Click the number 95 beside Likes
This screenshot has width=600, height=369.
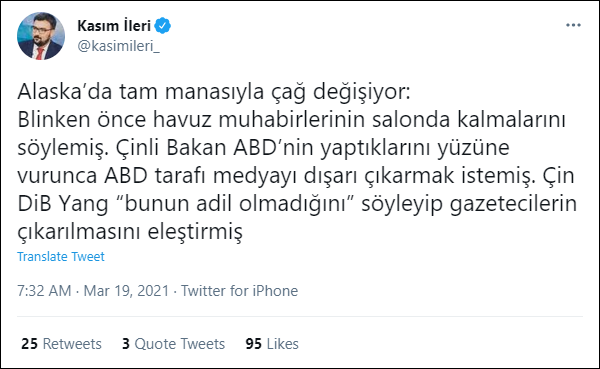[254, 344]
